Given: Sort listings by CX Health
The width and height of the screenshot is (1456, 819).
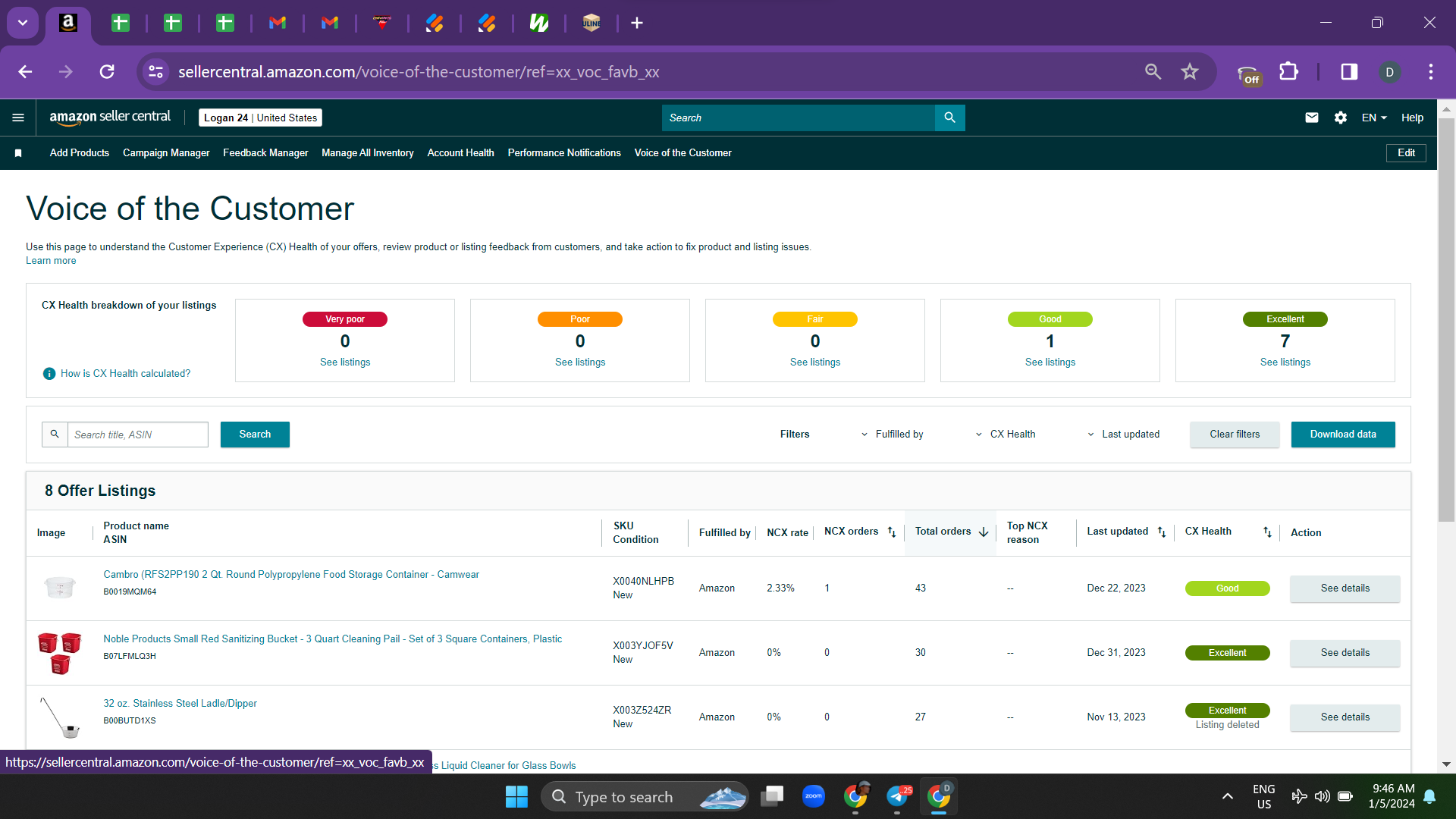Looking at the screenshot, I should pyautogui.click(x=1267, y=532).
